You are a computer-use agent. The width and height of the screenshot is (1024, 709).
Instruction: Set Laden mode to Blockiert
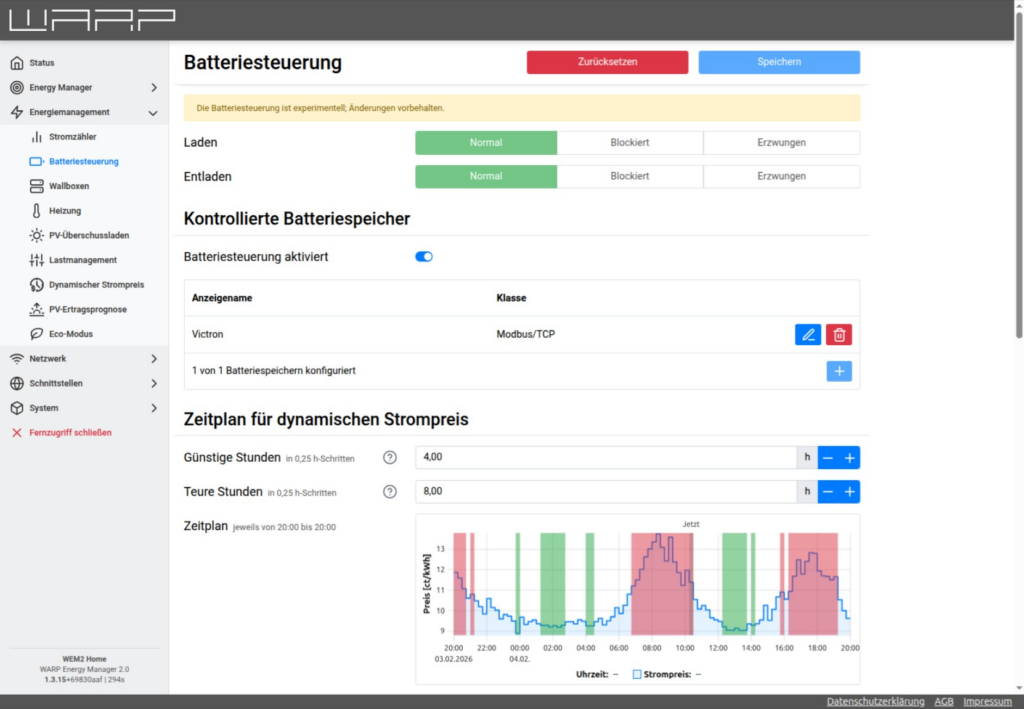(x=630, y=143)
